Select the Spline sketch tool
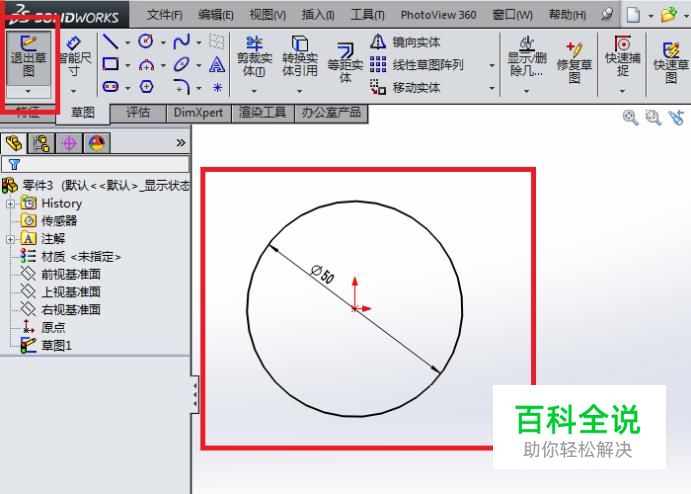691x494 pixels. pos(182,42)
